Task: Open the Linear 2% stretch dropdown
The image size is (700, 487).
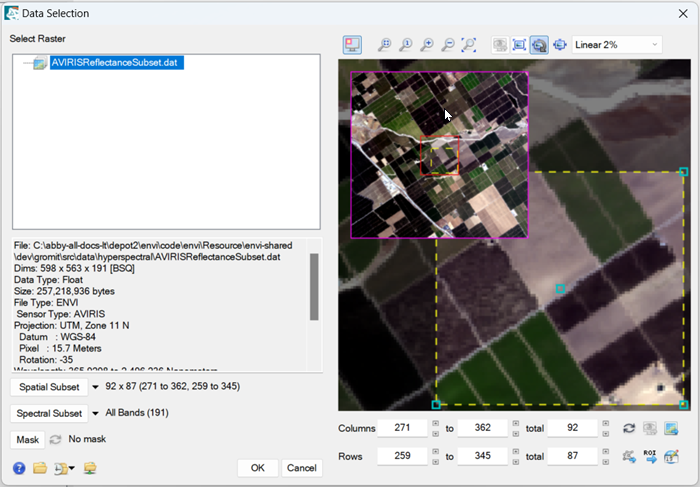Action: point(616,45)
